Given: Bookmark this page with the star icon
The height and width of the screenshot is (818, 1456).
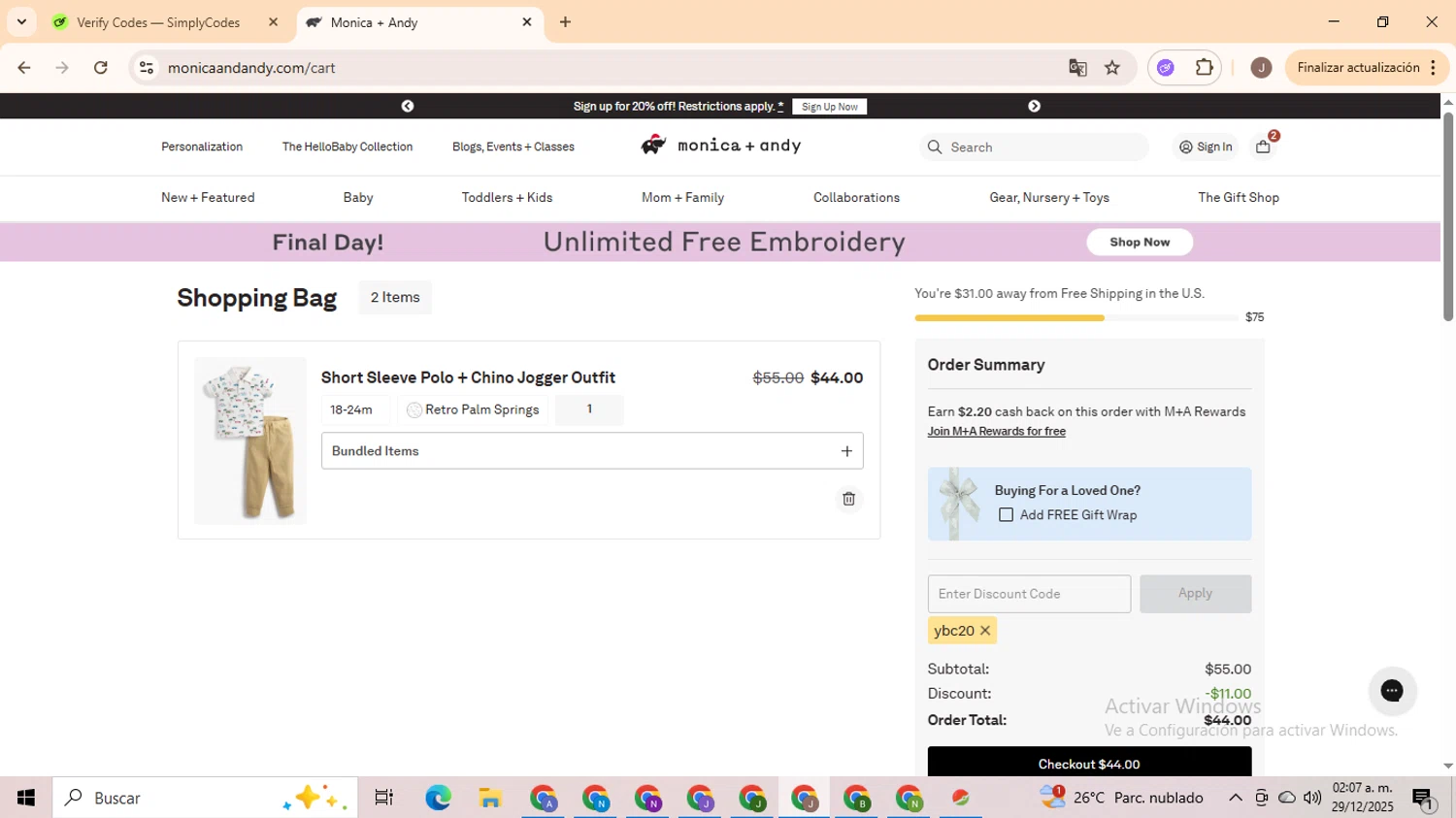Looking at the screenshot, I should point(1112,68).
